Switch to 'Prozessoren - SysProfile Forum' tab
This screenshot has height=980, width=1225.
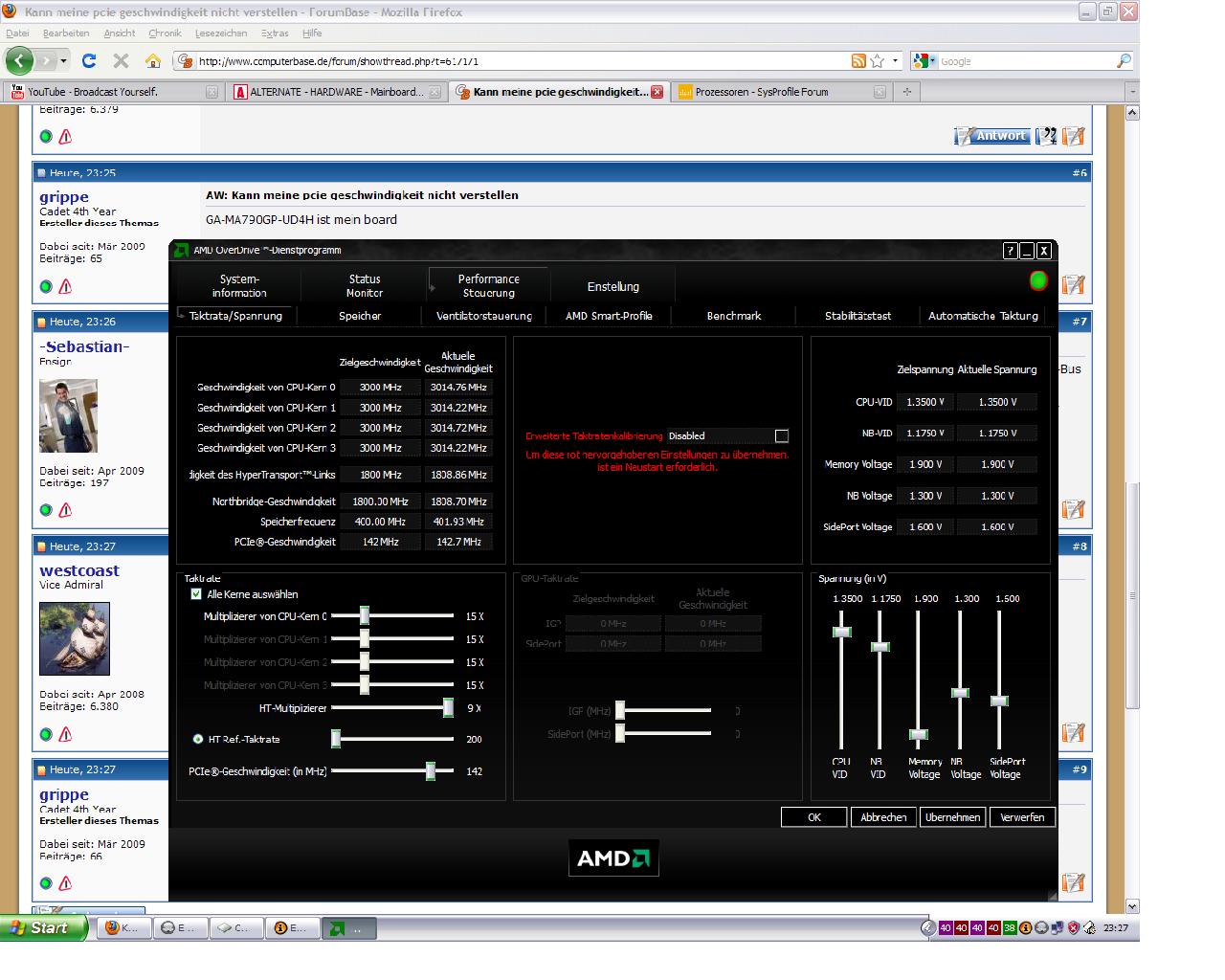[x=781, y=92]
